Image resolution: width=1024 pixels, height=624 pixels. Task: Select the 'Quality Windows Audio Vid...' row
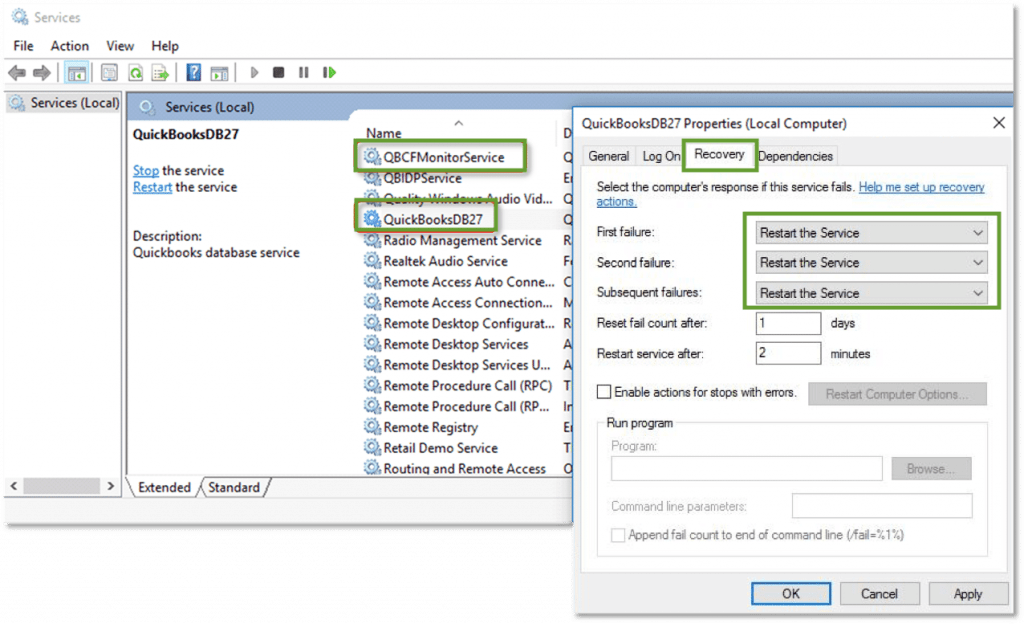pos(466,198)
